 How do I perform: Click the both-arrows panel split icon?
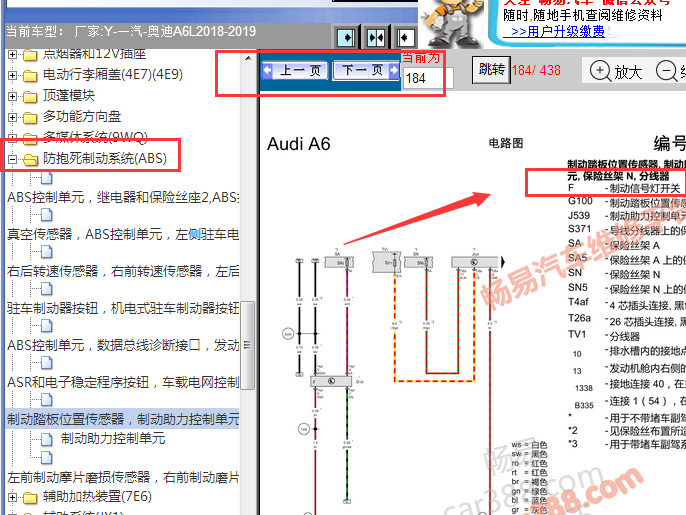pos(376,38)
